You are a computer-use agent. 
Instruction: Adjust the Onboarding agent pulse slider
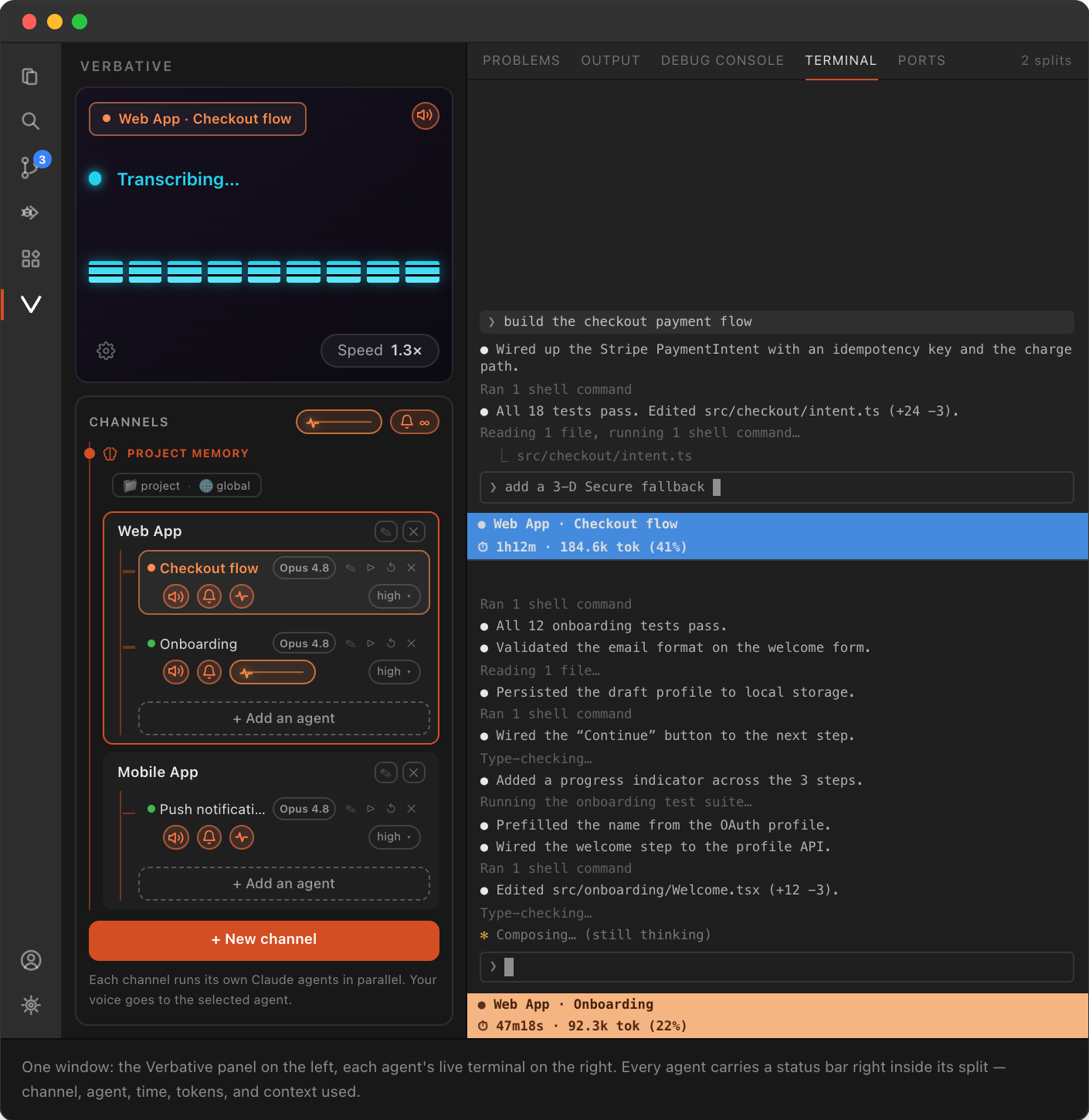tap(273, 672)
